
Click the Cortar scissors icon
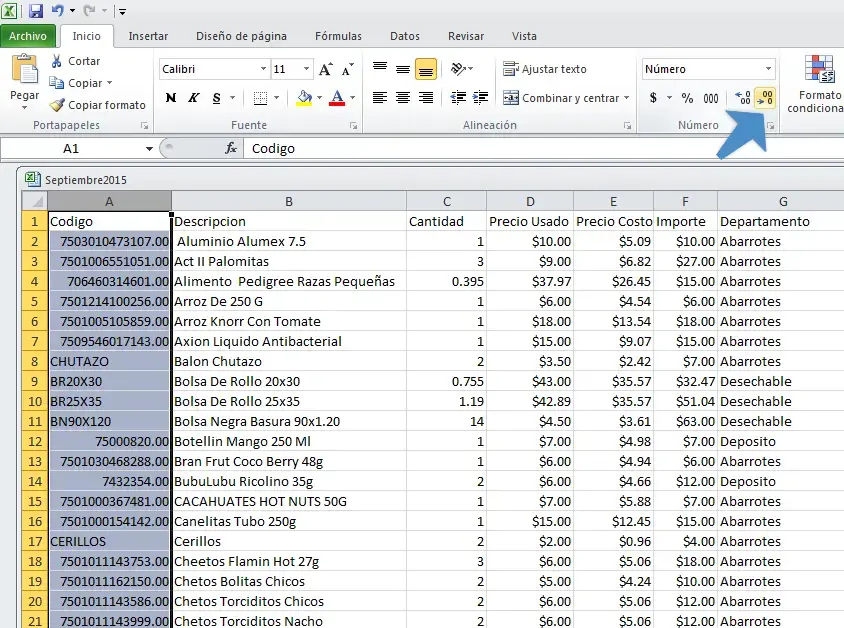pos(58,62)
